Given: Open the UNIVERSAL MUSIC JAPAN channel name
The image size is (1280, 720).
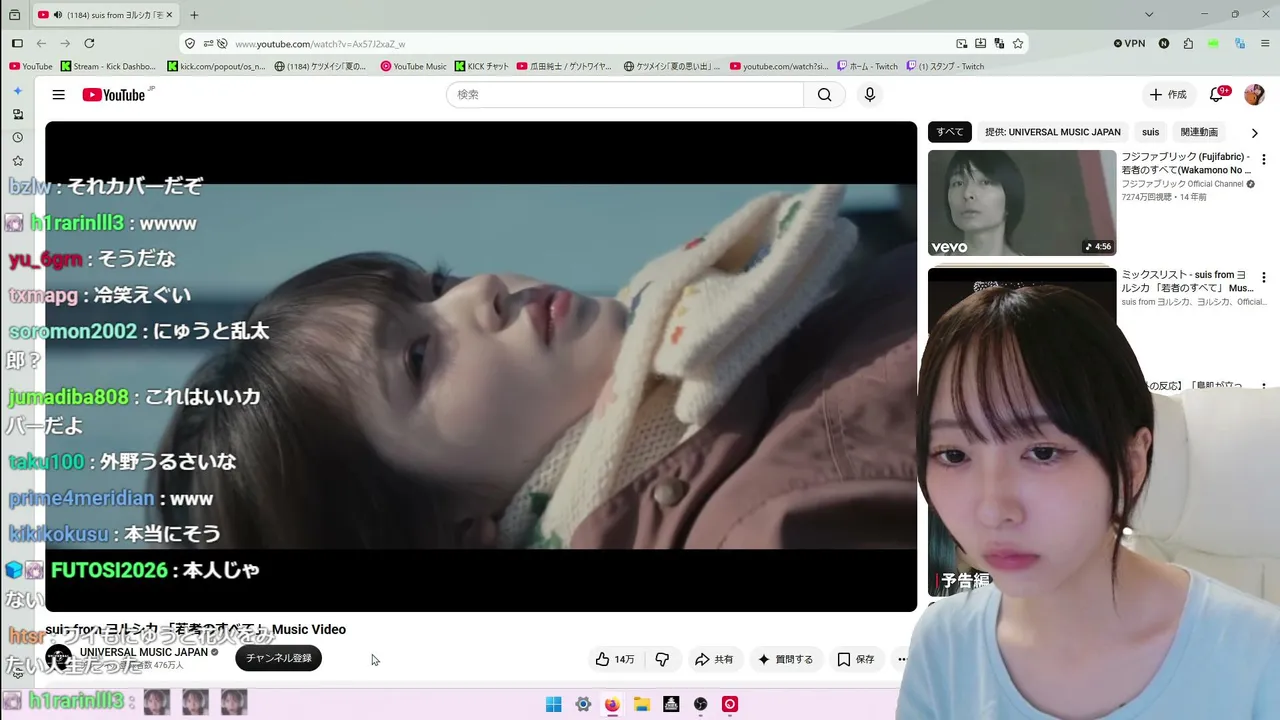Looking at the screenshot, I should pos(144,652).
